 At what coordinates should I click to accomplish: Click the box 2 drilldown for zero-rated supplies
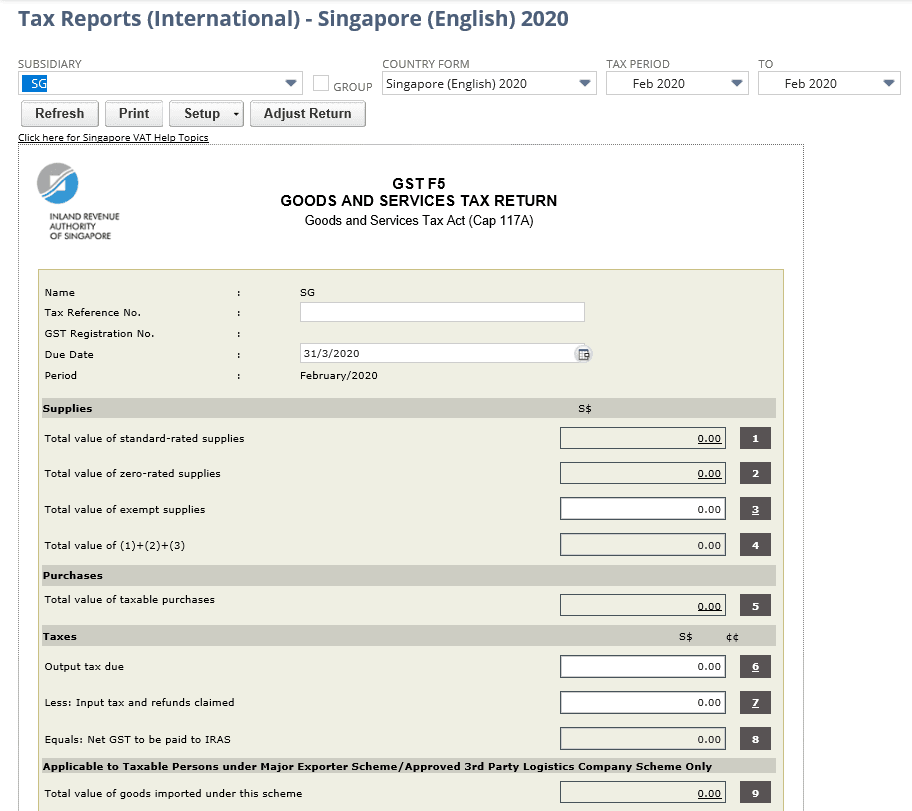click(755, 472)
